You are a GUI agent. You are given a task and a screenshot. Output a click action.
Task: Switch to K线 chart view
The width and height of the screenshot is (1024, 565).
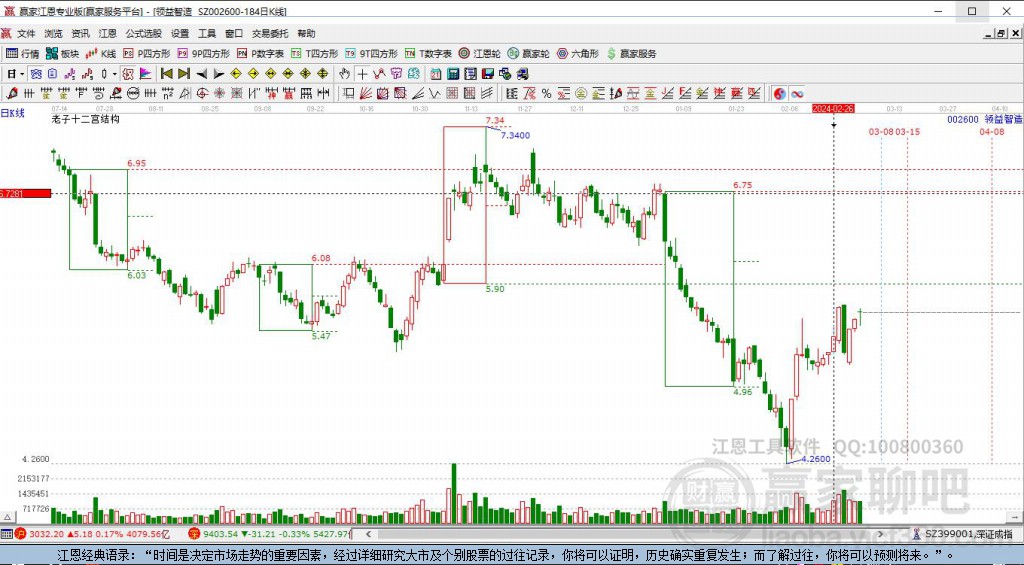click(101, 54)
